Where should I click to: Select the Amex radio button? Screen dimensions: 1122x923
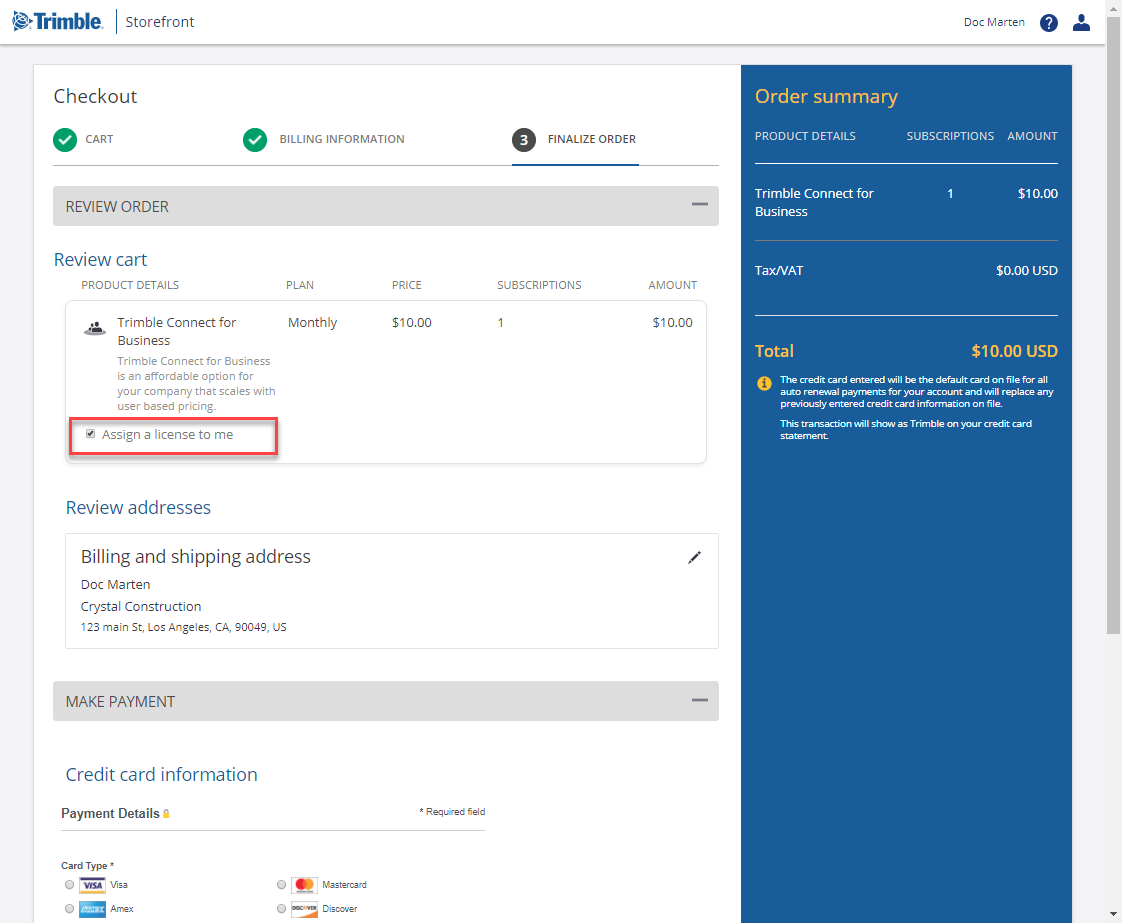[69, 909]
